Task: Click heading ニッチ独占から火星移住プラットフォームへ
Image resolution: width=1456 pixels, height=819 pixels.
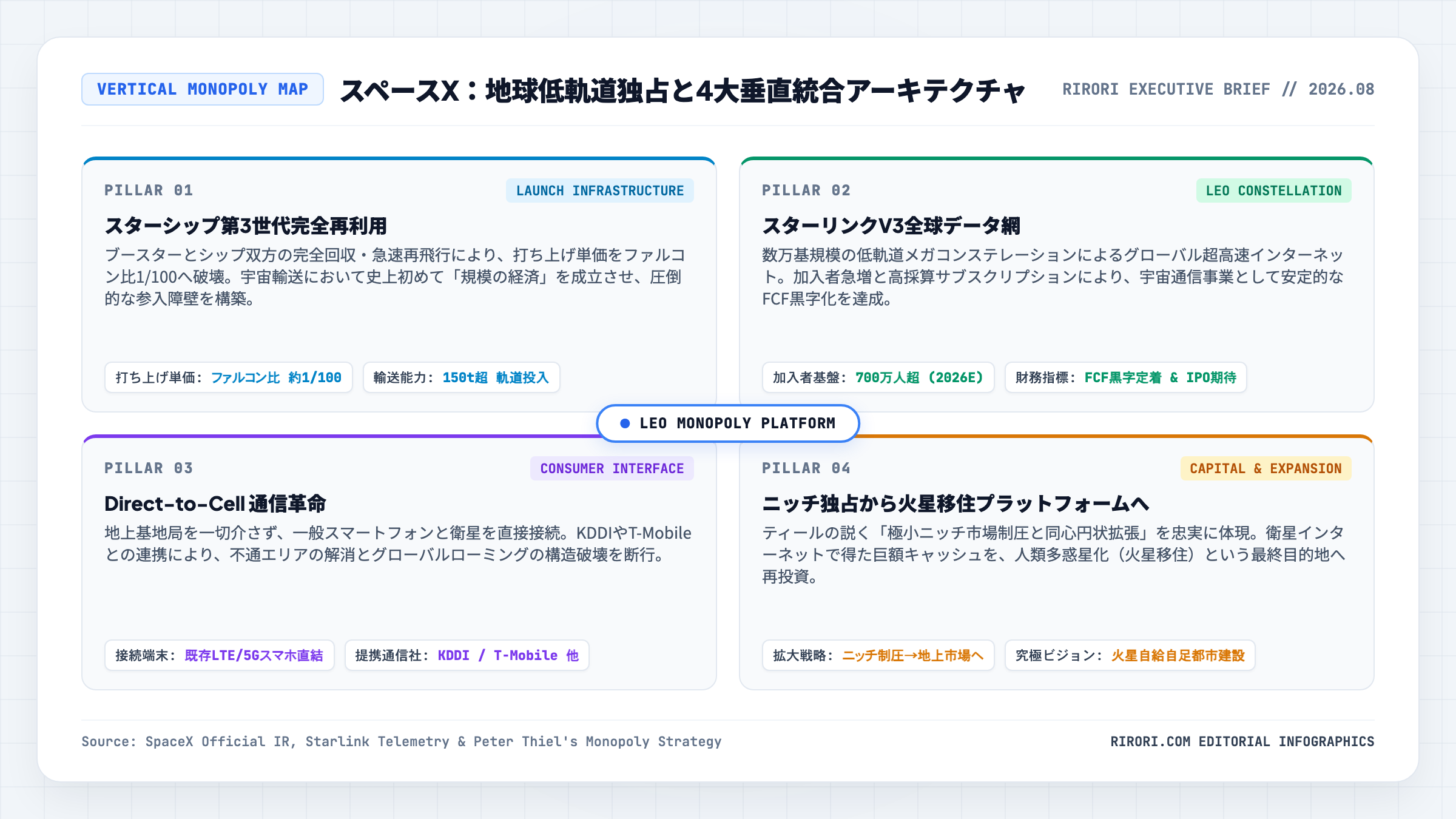Action: pos(956,504)
